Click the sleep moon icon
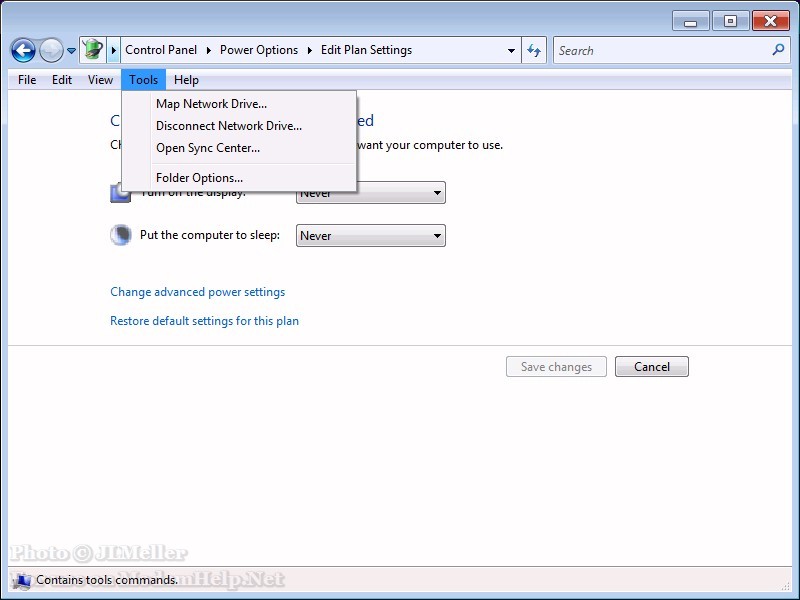The image size is (800, 600). click(x=120, y=235)
